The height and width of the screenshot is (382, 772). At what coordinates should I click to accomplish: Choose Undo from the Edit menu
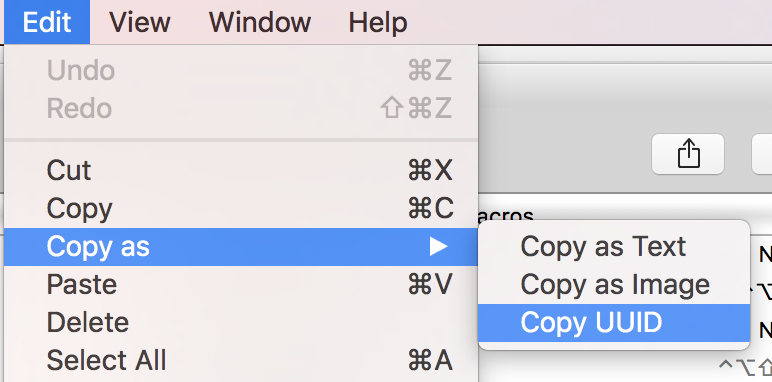(x=241, y=70)
